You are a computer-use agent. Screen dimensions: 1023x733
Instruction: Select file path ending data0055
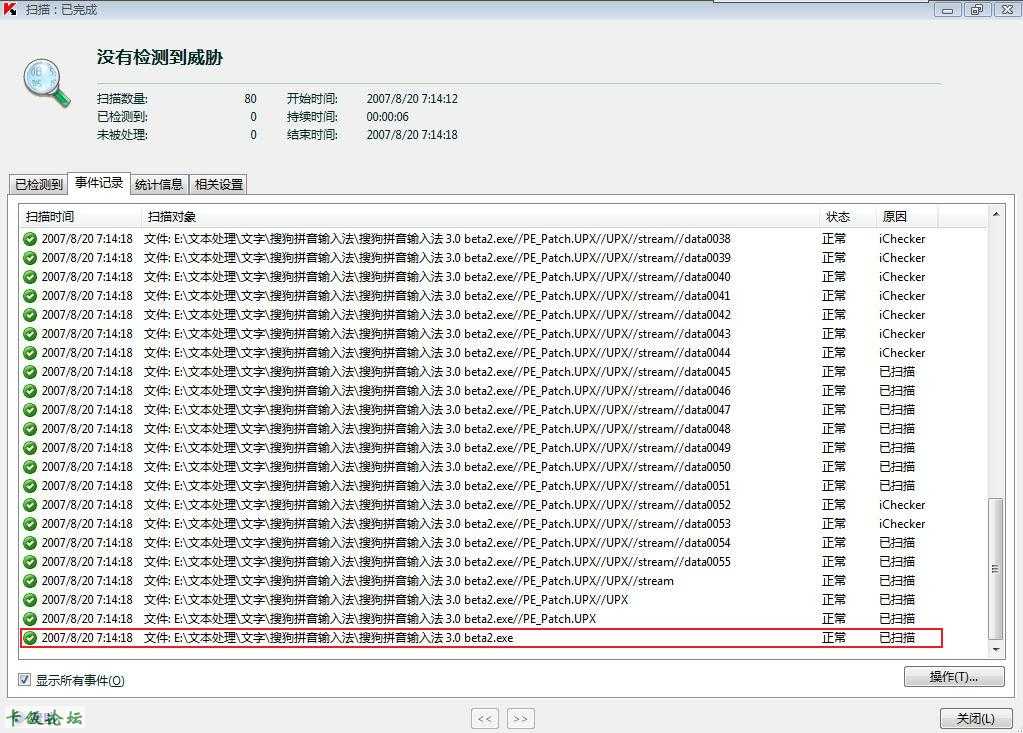[437, 562]
